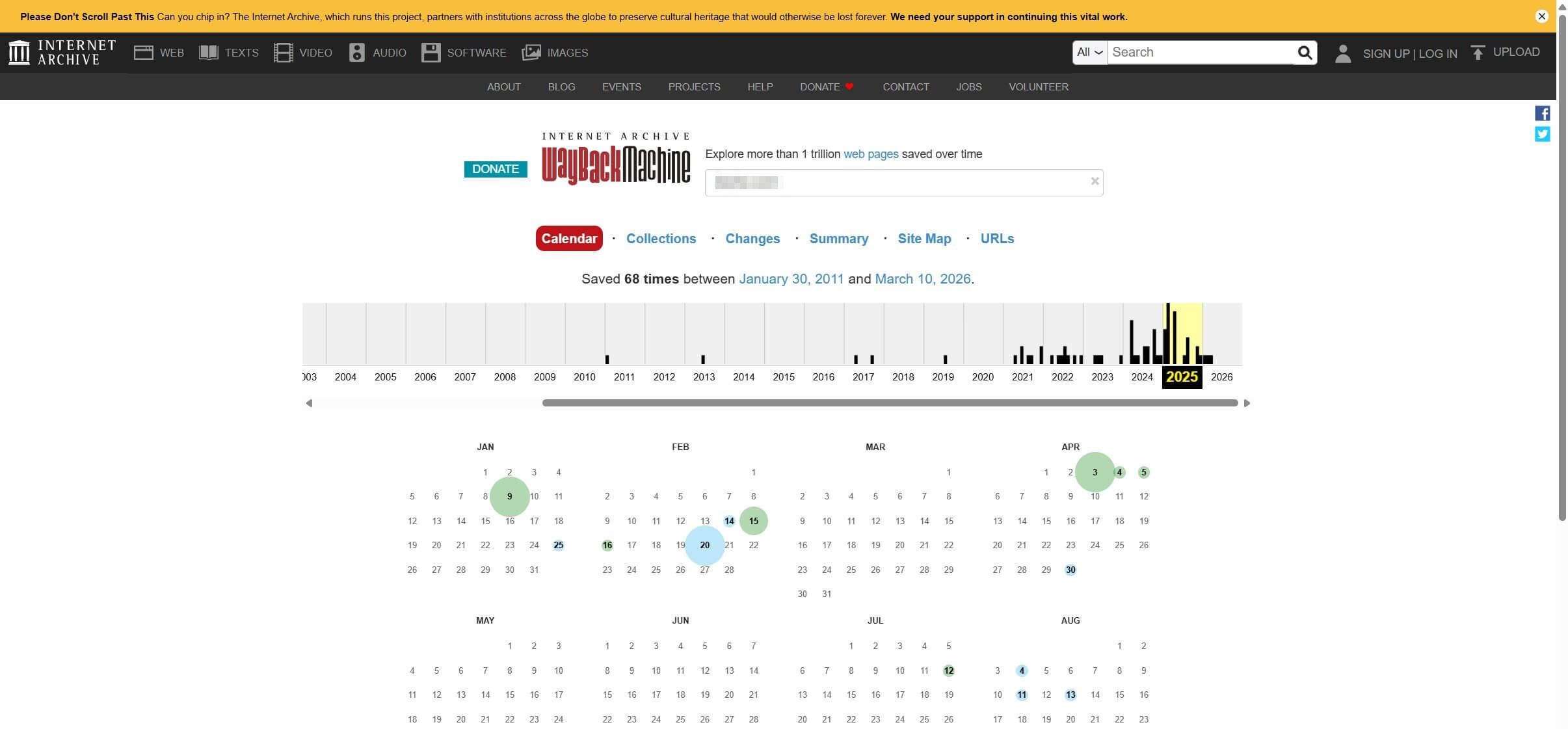Screen dimensions: 1568x729
Task: Click LOG IN link
Action: click(1437, 54)
